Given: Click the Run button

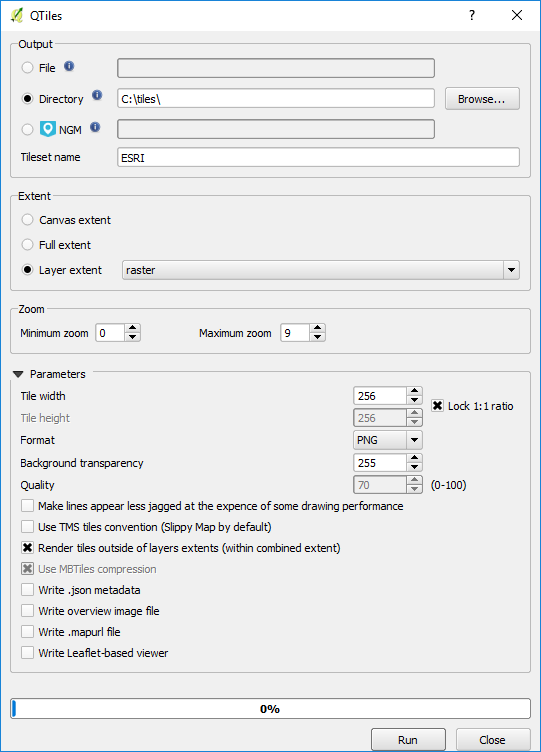Looking at the screenshot, I should [x=408, y=740].
